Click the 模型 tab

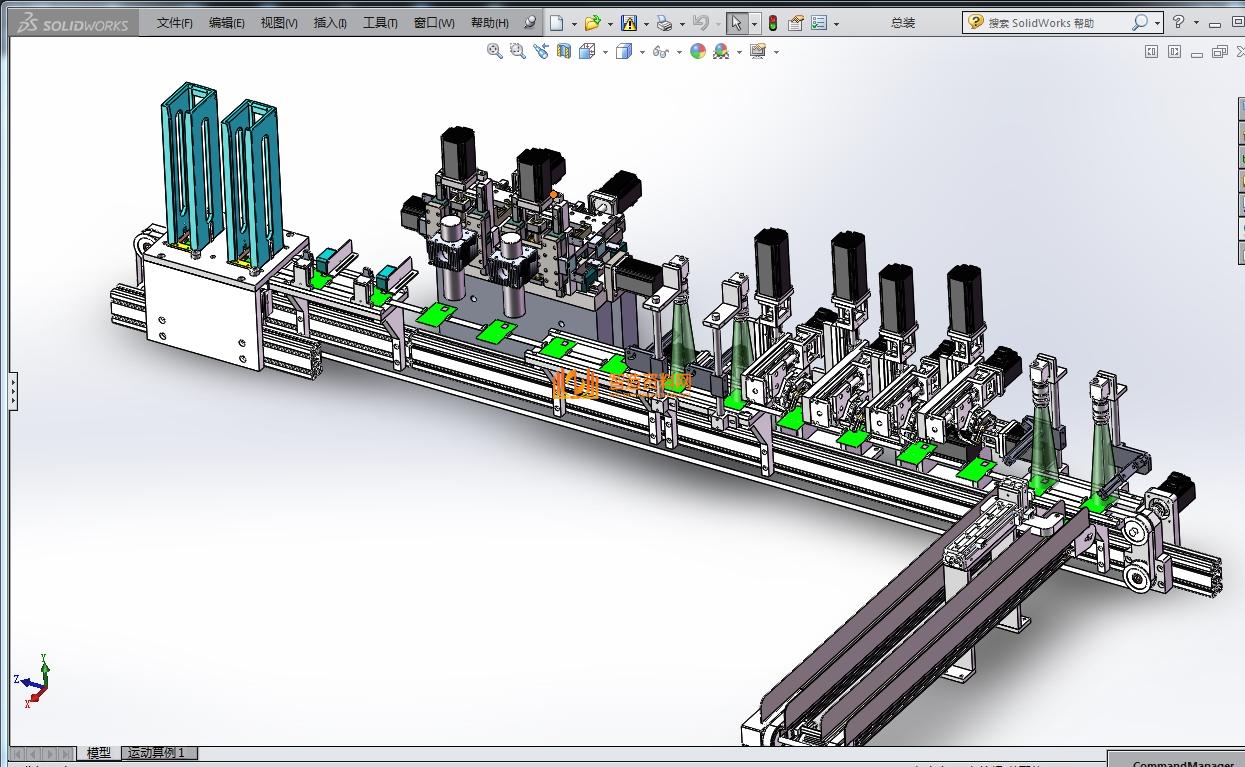(x=99, y=753)
